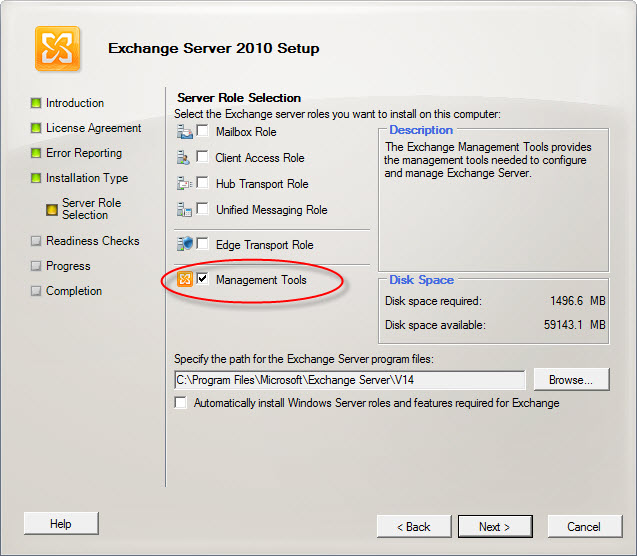The height and width of the screenshot is (556, 637).
Task: Click the Edge Transport Role shield icon
Action: 185,244
